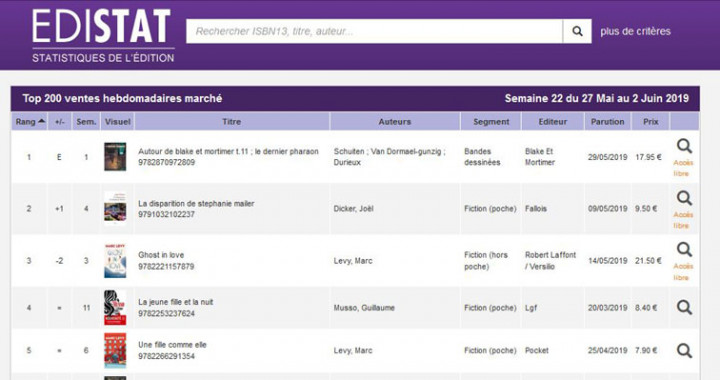Open details magnifier for Stephanie Mailer row
The width and height of the screenshot is (720, 380).
point(684,198)
